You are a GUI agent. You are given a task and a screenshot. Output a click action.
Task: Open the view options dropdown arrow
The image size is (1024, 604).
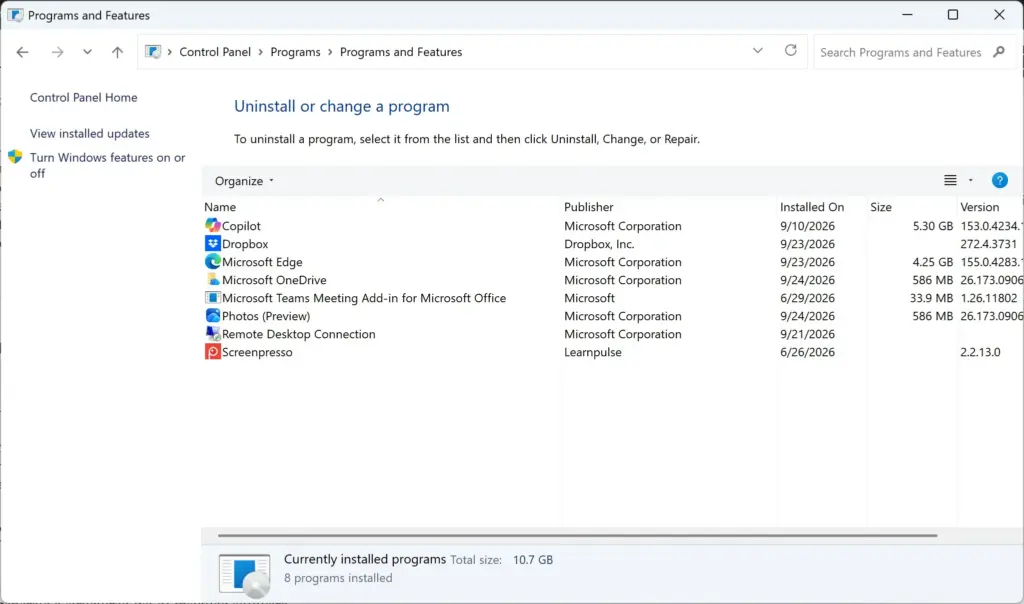(x=970, y=180)
